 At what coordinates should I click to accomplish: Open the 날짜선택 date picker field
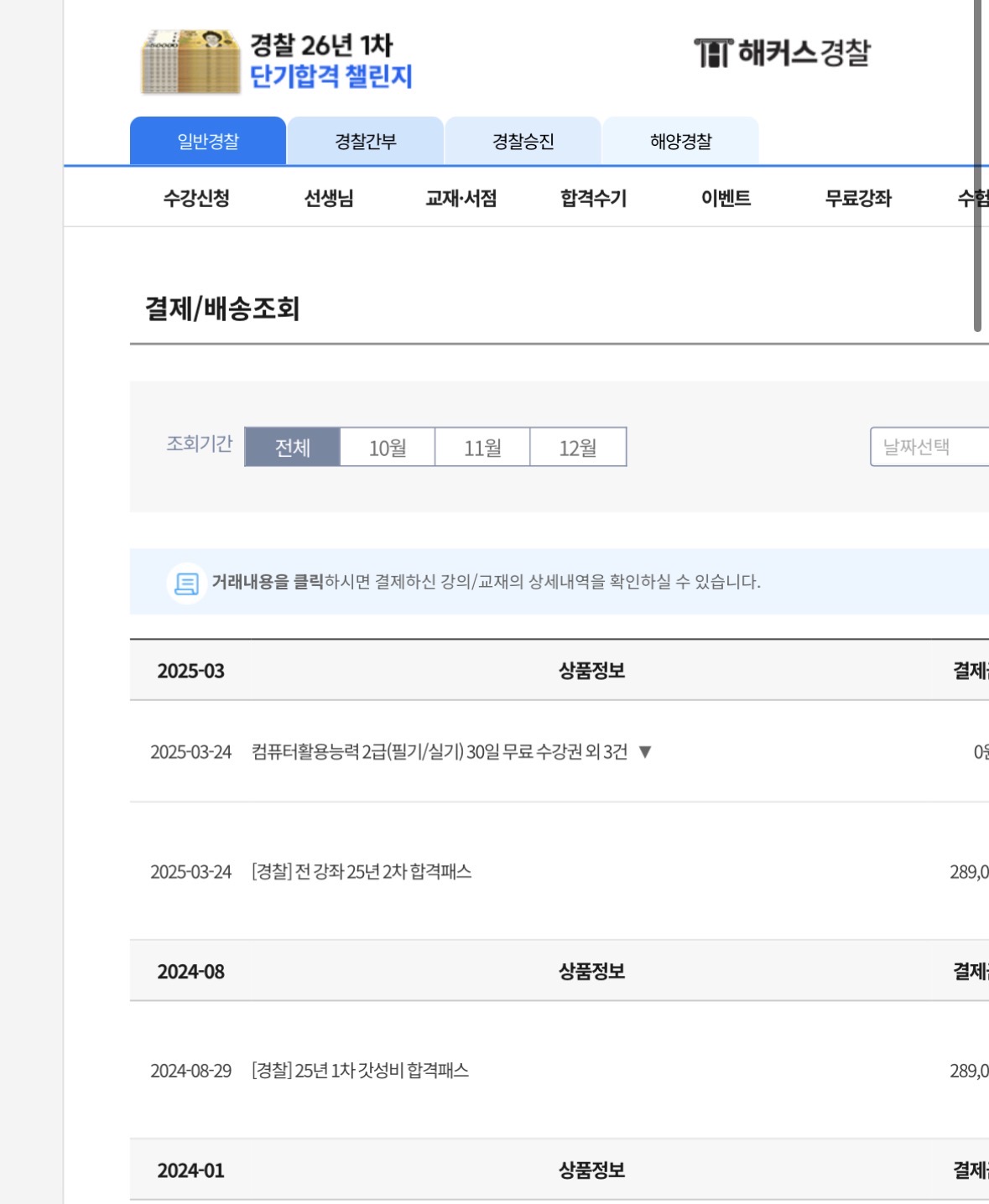[929, 447]
